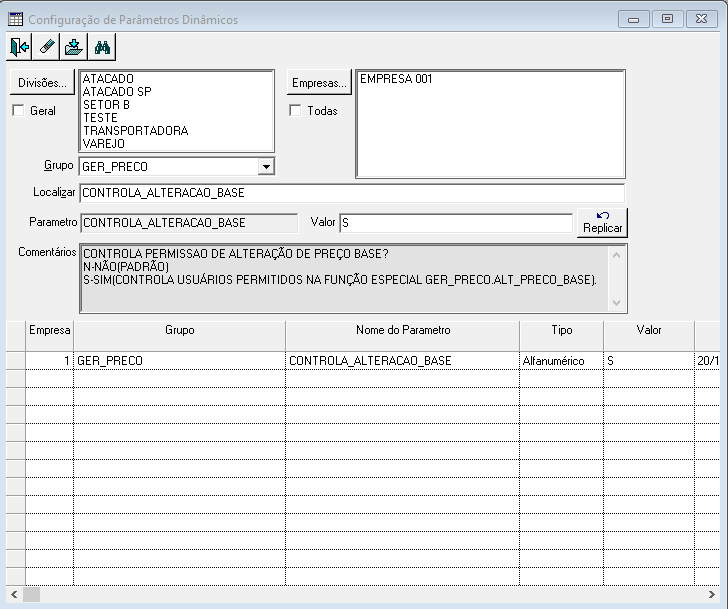Image resolution: width=728 pixels, height=609 pixels.
Task: Click the exit door toolbar icon
Action: click(x=19, y=47)
